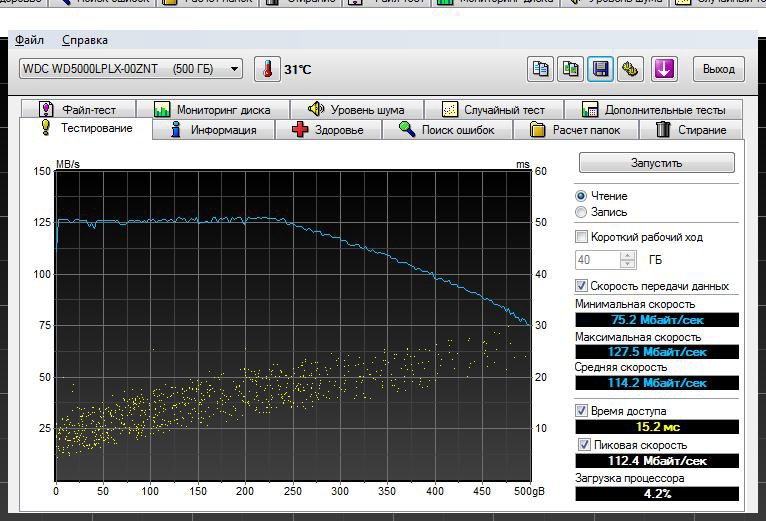766x521 pixels.
Task: Open the options wrench icon
Action: 630,69
